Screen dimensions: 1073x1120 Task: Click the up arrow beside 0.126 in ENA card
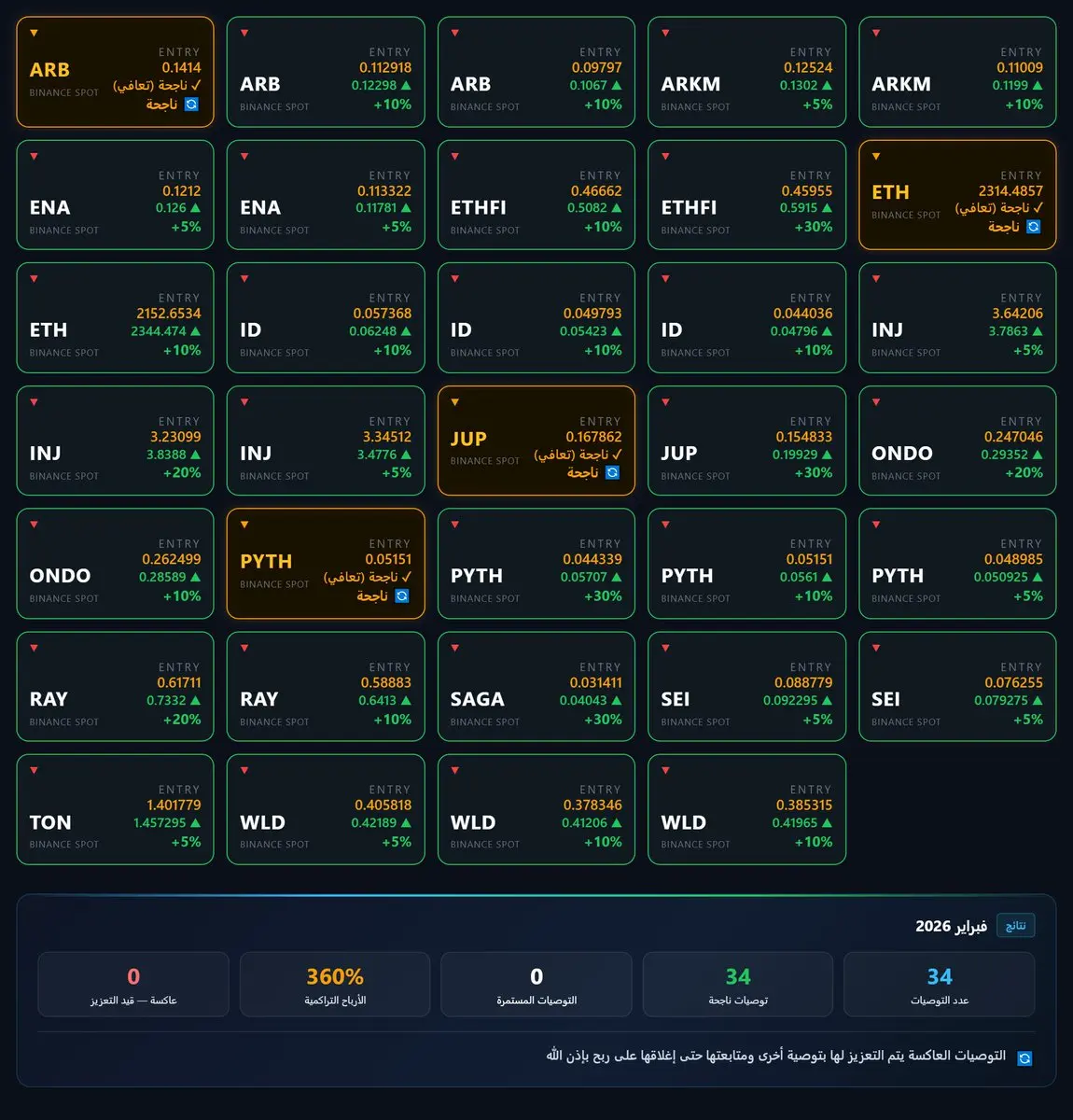coord(195,208)
